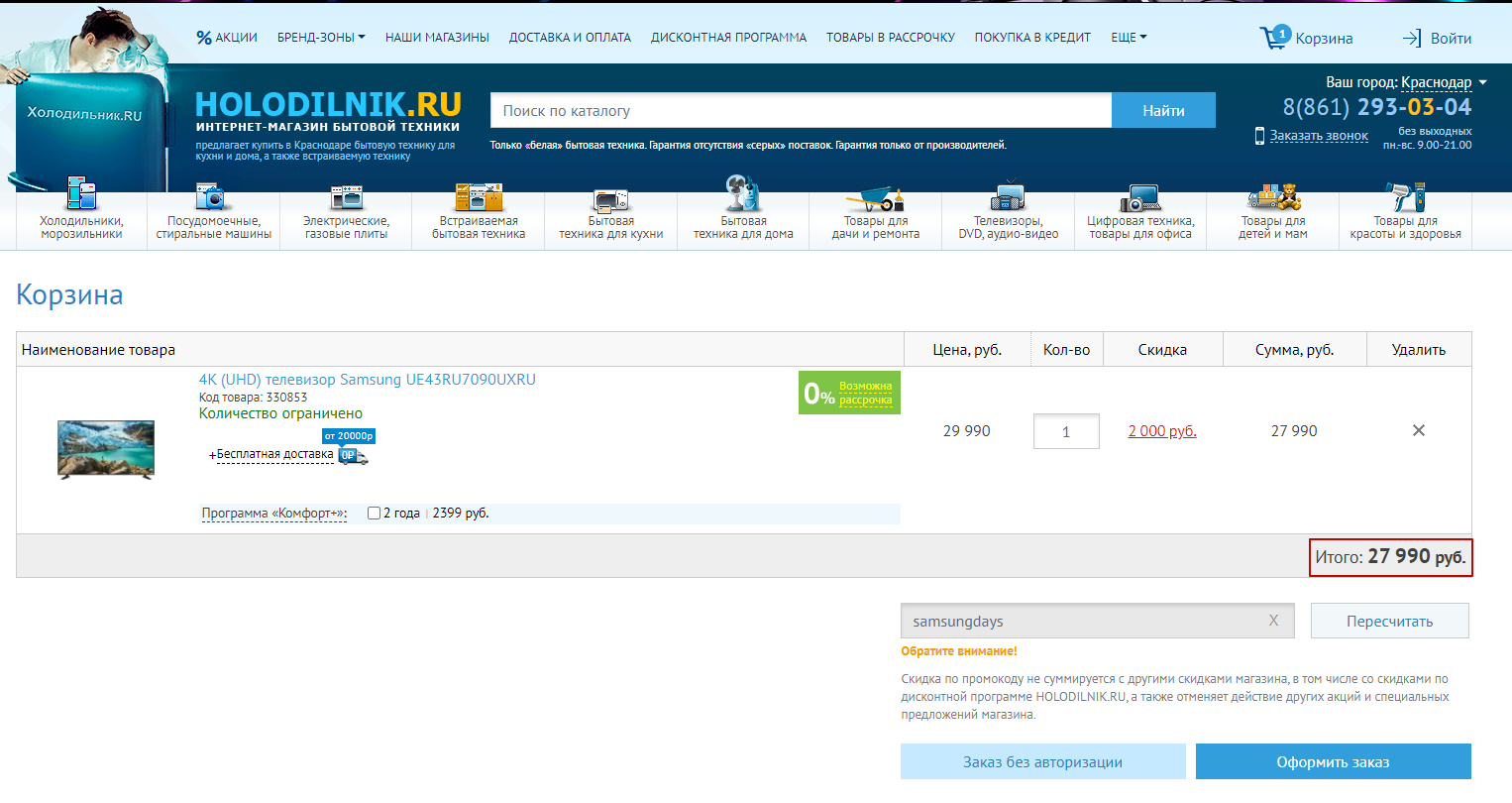Go to Доставка и оплата page
1512x803 pixels.
[570, 38]
